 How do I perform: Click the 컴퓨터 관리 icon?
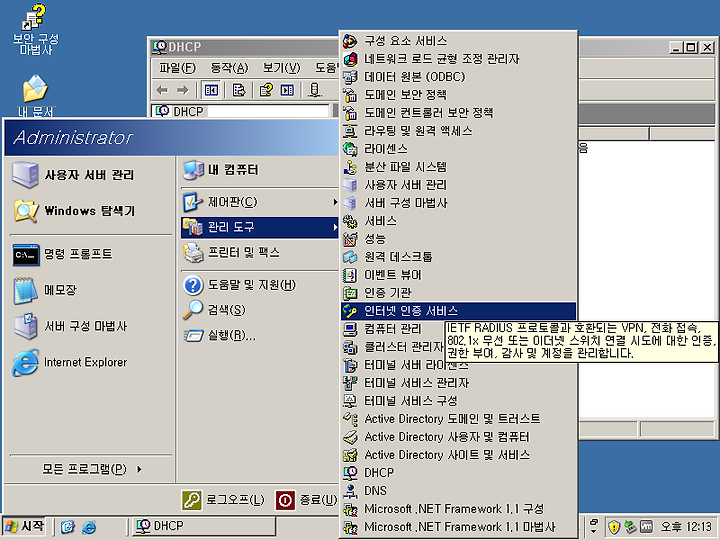[x=350, y=329]
